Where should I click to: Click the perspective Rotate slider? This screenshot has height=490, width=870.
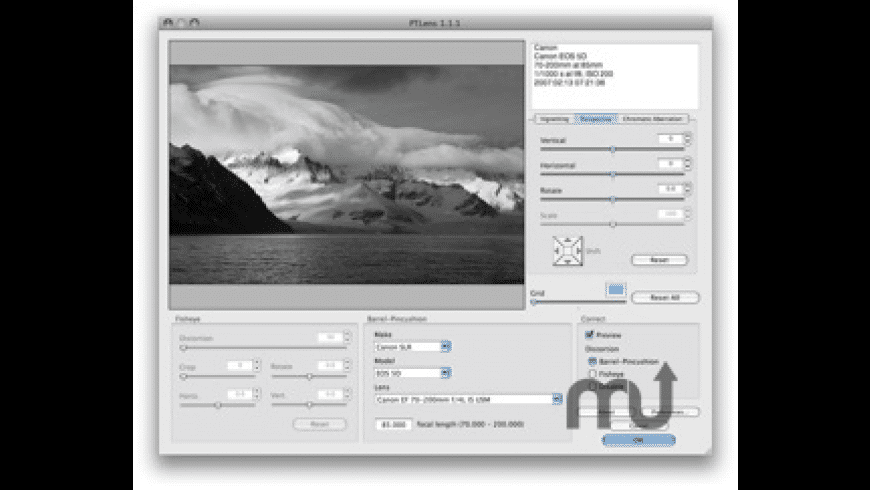point(613,199)
